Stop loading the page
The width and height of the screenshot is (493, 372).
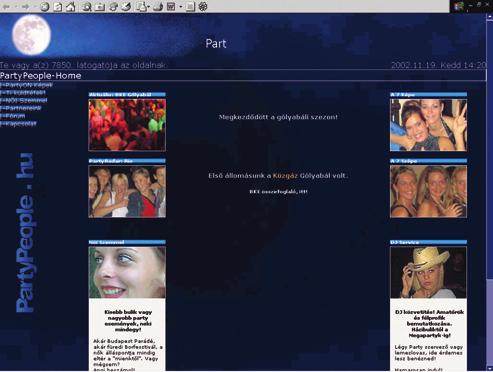coord(45,7)
